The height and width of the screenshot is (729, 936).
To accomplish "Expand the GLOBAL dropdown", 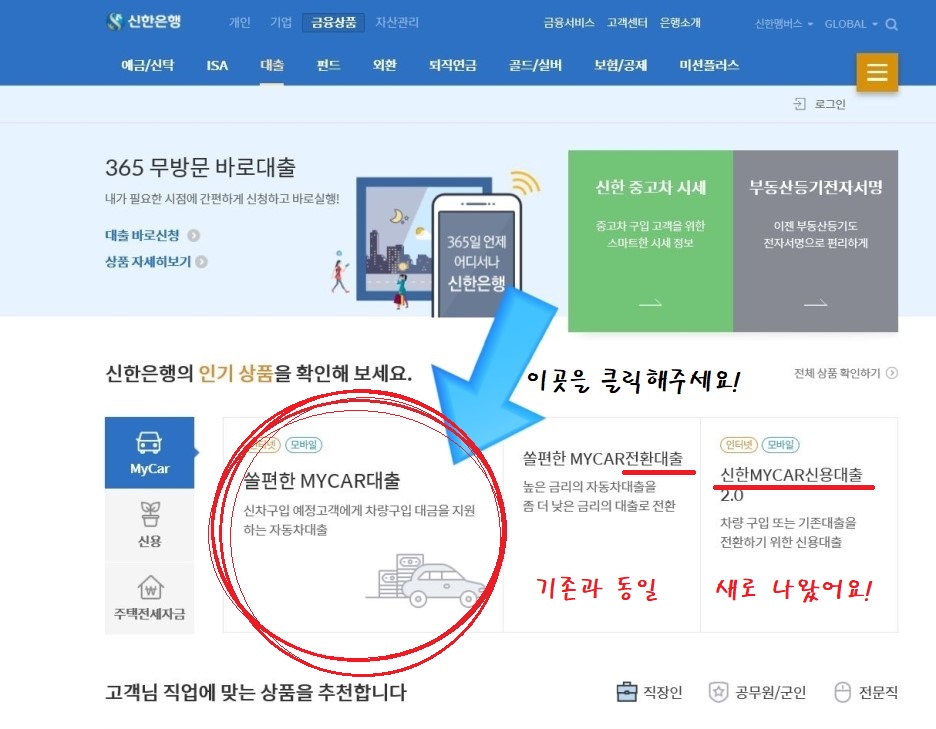I will click(851, 24).
